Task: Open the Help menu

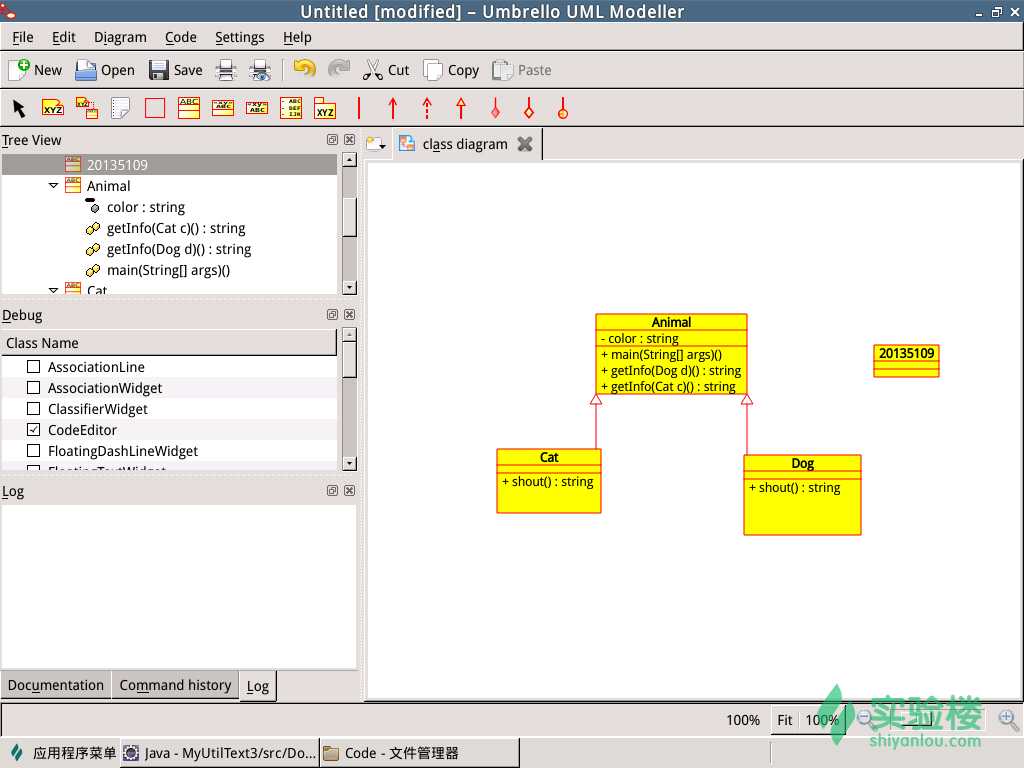Action: [297, 37]
